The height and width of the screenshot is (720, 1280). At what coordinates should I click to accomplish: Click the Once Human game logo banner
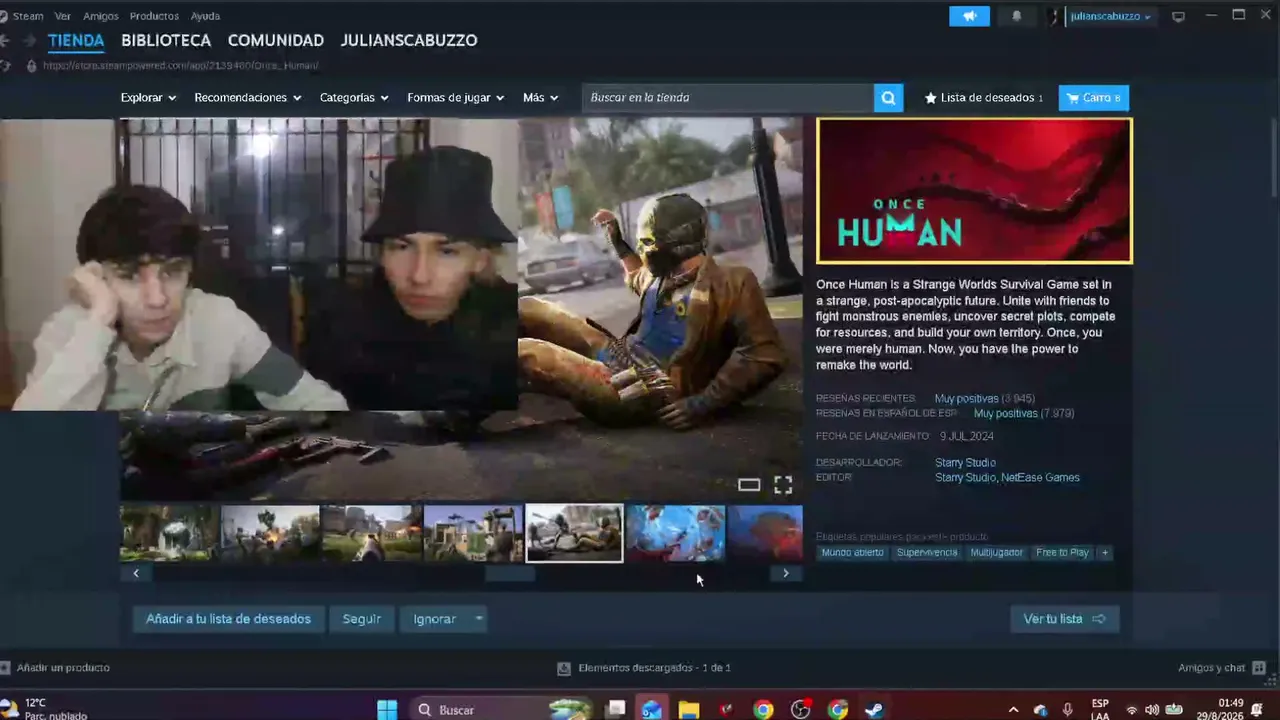pos(974,191)
